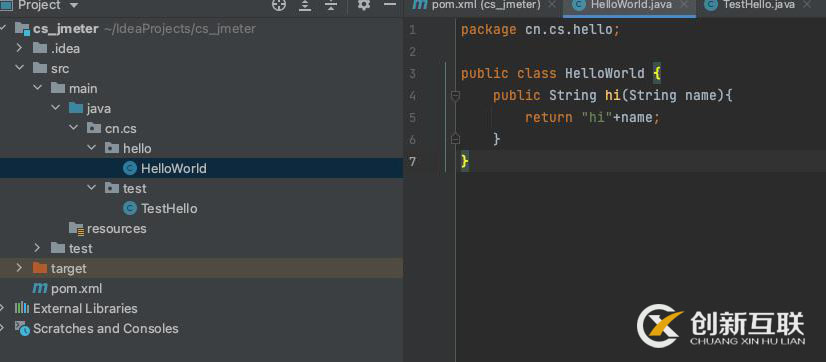The image size is (826, 362).
Task: Click the Collapse All toolbar icon
Action: coord(331,5)
